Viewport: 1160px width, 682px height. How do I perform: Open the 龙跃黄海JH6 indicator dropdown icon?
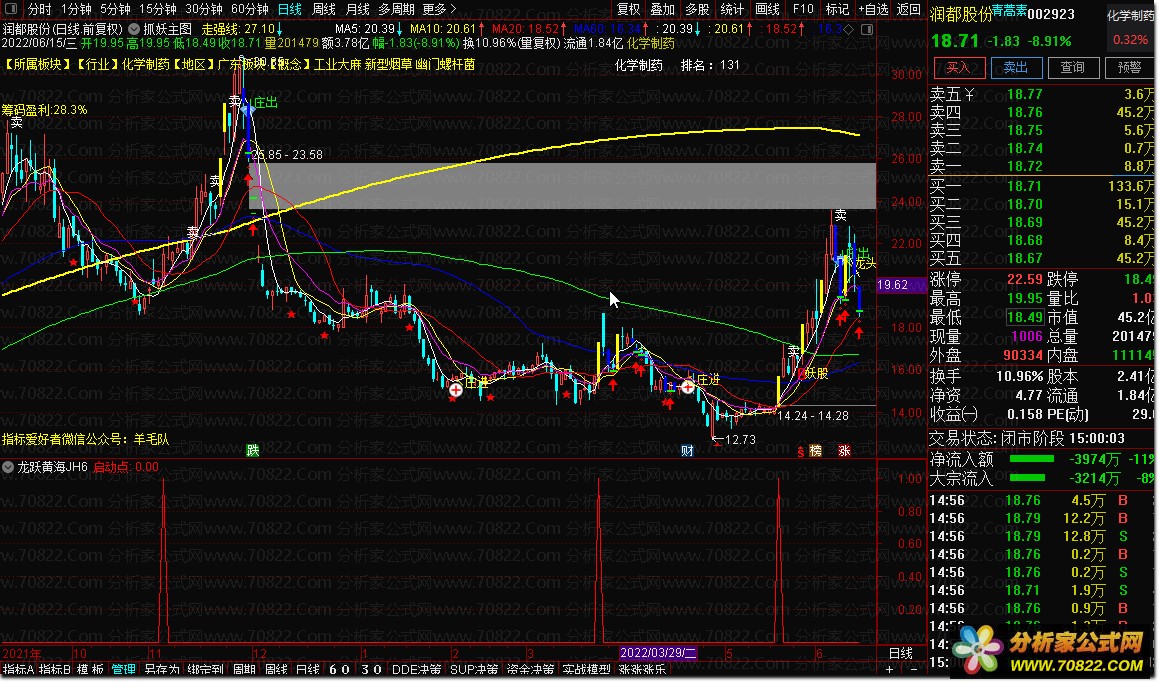[x=8, y=467]
